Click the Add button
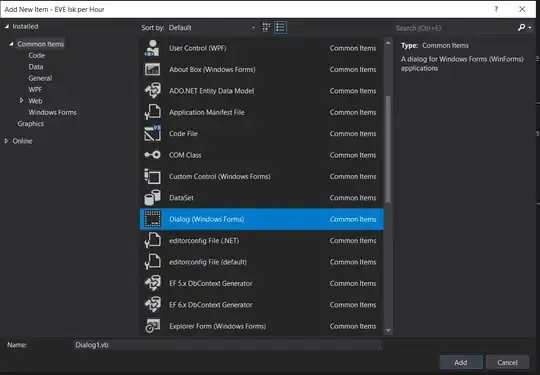This screenshot has height=375, width=540. [x=460, y=362]
